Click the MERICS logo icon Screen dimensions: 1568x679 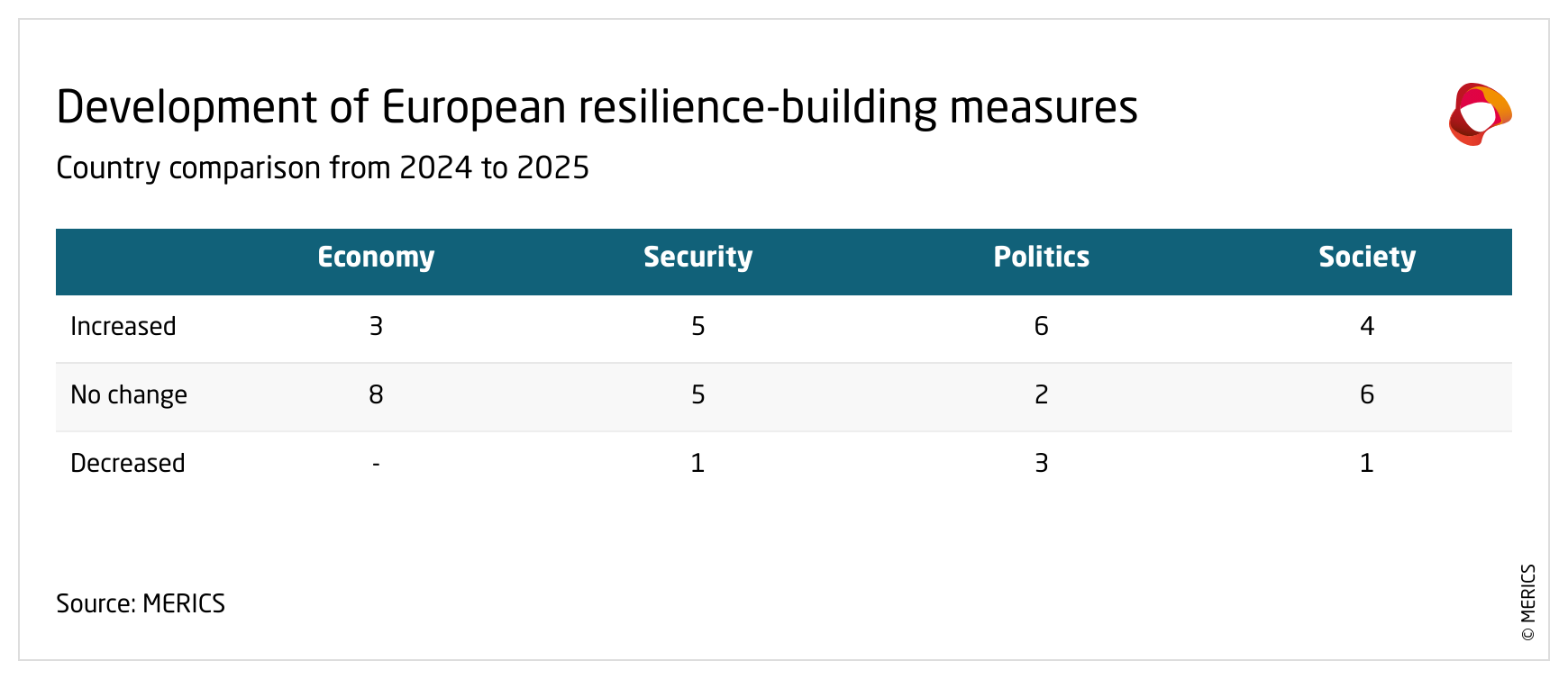[x=1479, y=114]
